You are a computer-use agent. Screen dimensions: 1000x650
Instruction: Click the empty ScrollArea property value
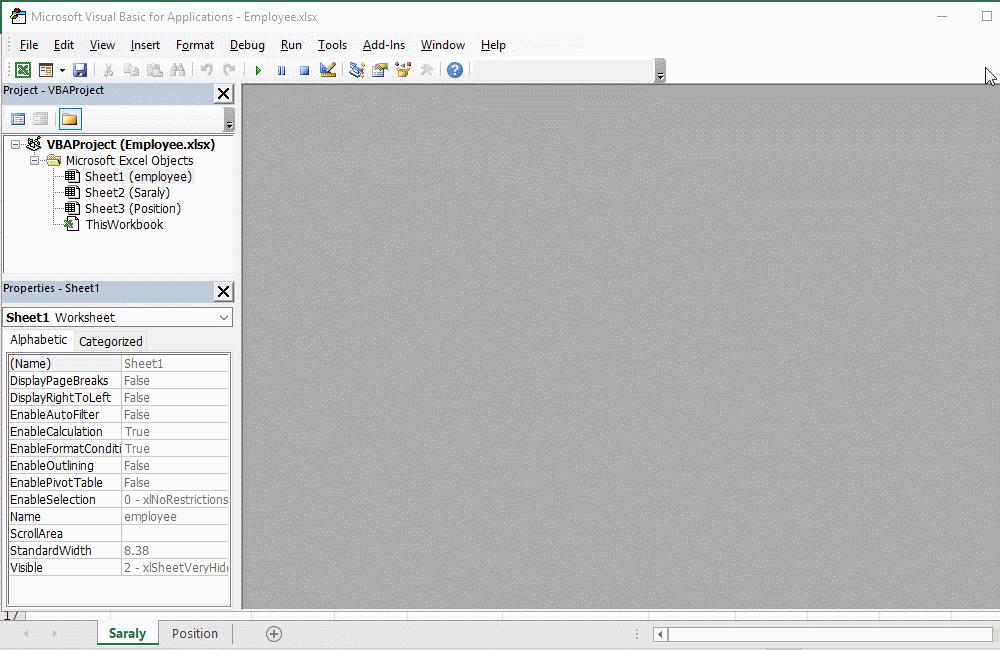(x=175, y=534)
